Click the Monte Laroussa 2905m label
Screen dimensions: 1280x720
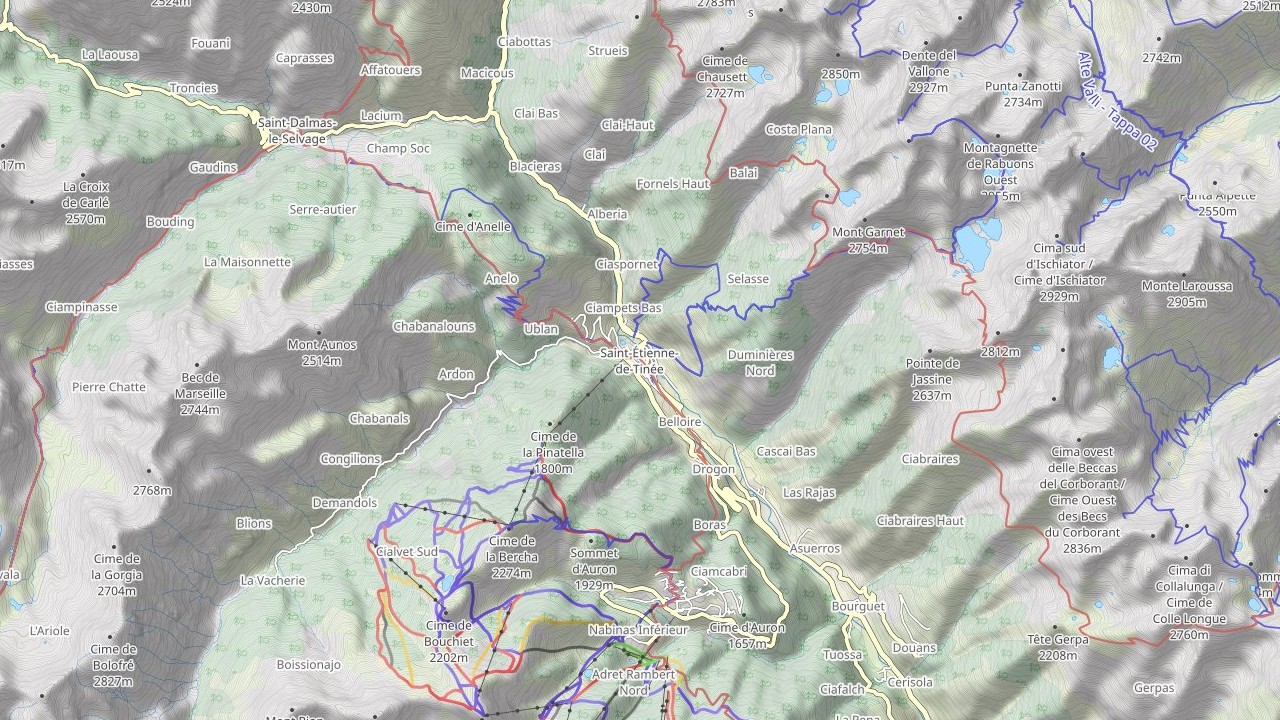pos(1186,294)
